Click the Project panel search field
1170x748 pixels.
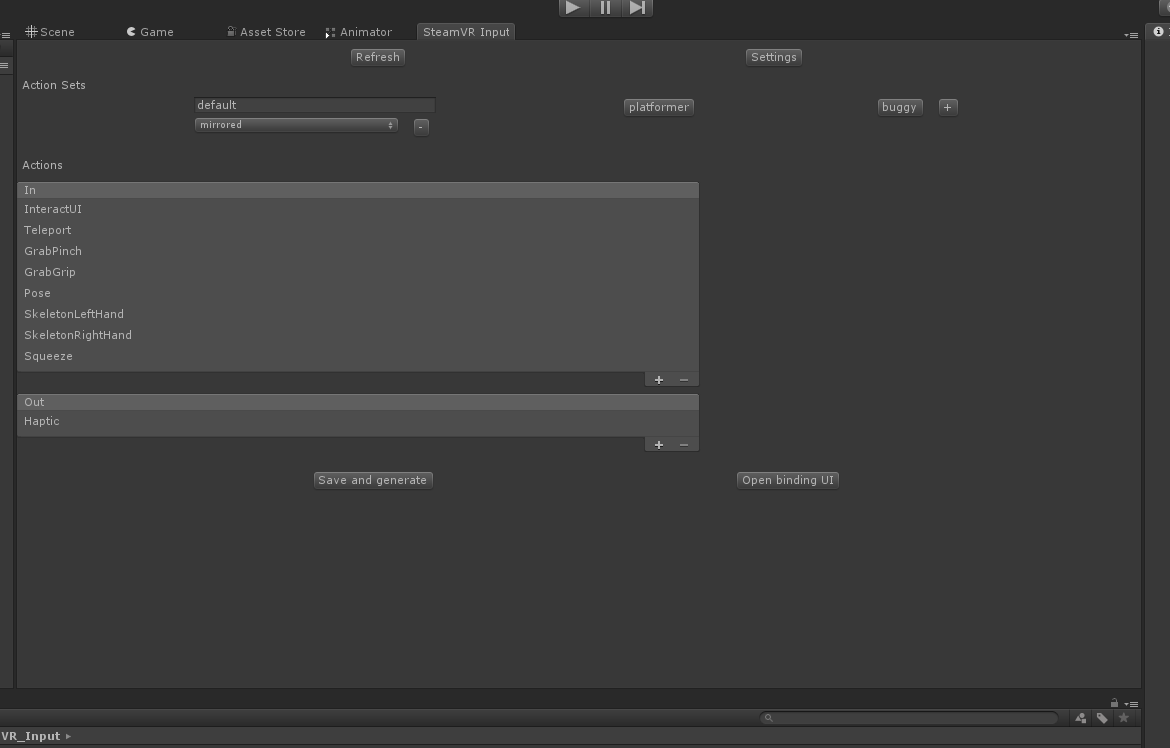[909, 718]
